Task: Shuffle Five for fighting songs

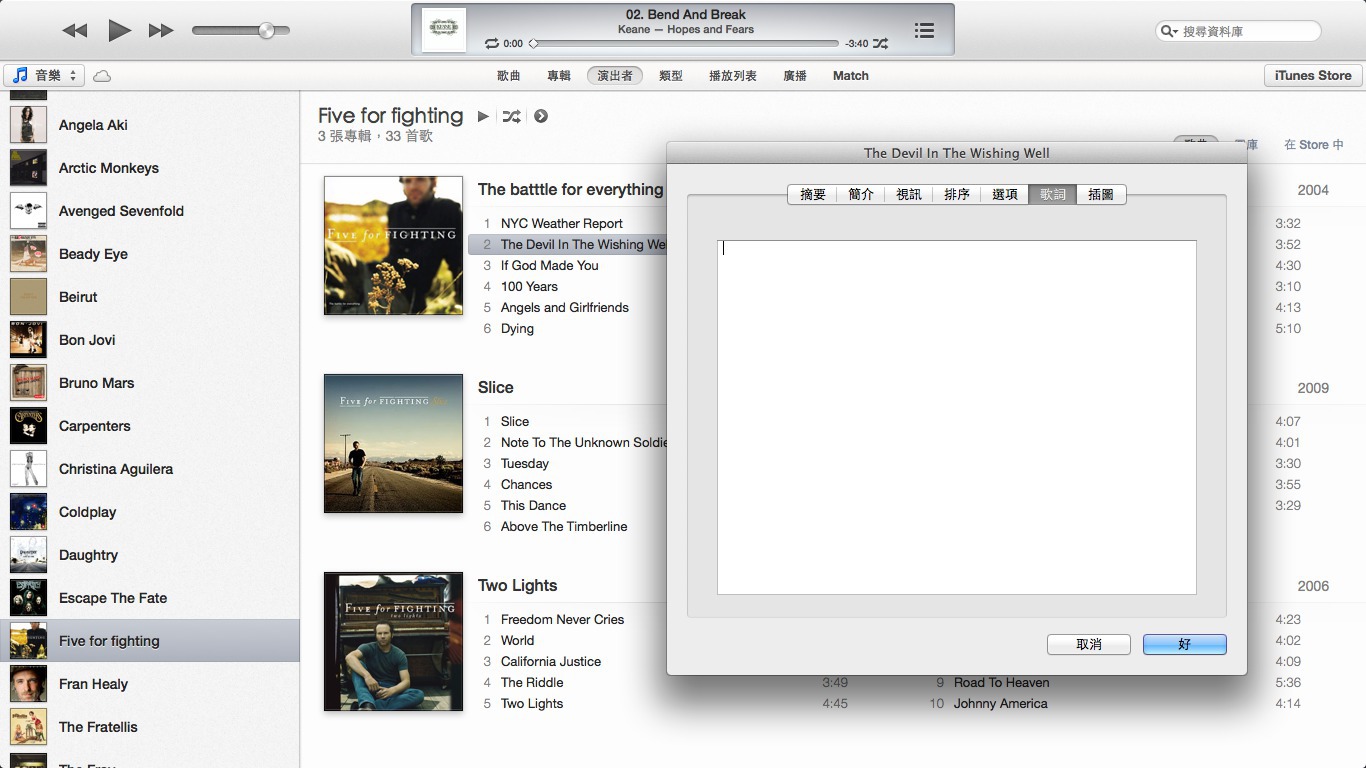Action: click(x=511, y=116)
